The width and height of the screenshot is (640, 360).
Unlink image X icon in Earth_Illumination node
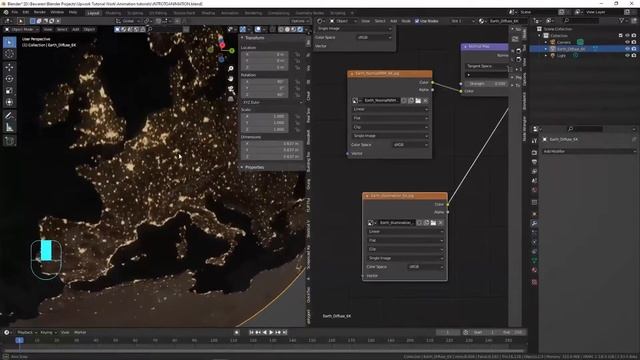click(x=440, y=223)
